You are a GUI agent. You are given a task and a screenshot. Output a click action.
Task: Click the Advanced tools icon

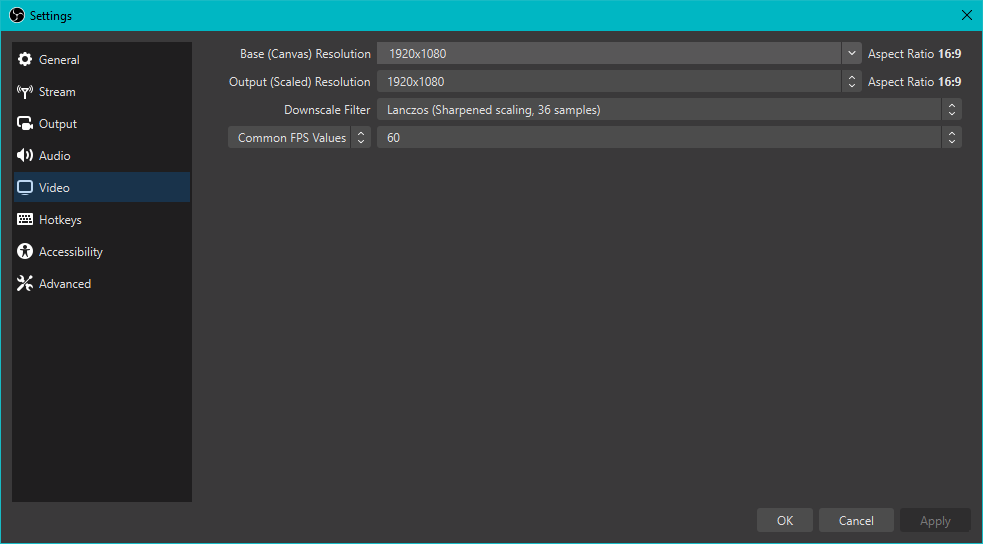25,284
